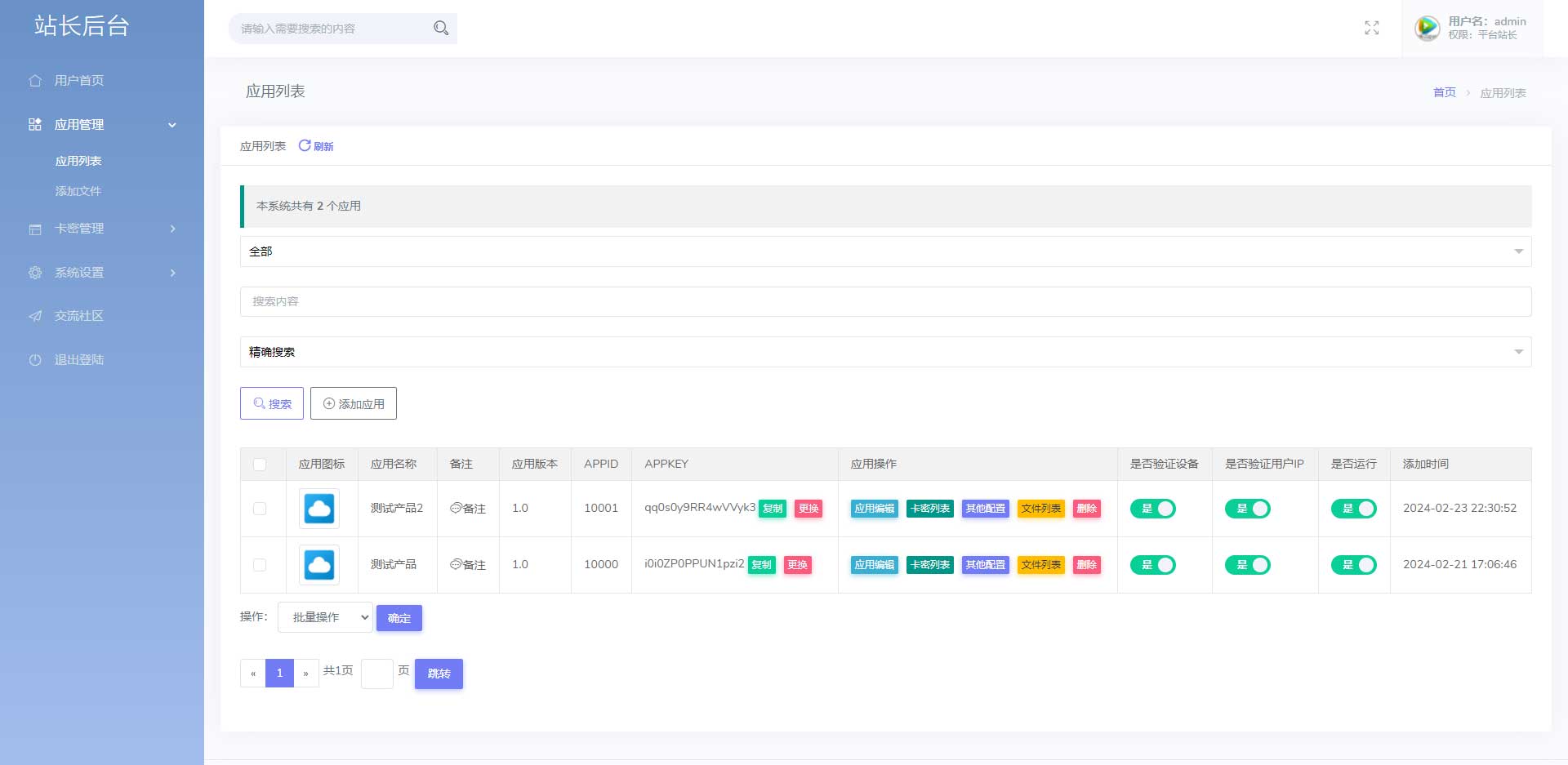Toggle 是否运行 switch for APPID 10001
The width and height of the screenshot is (1568, 765).
coord(1354,509)
